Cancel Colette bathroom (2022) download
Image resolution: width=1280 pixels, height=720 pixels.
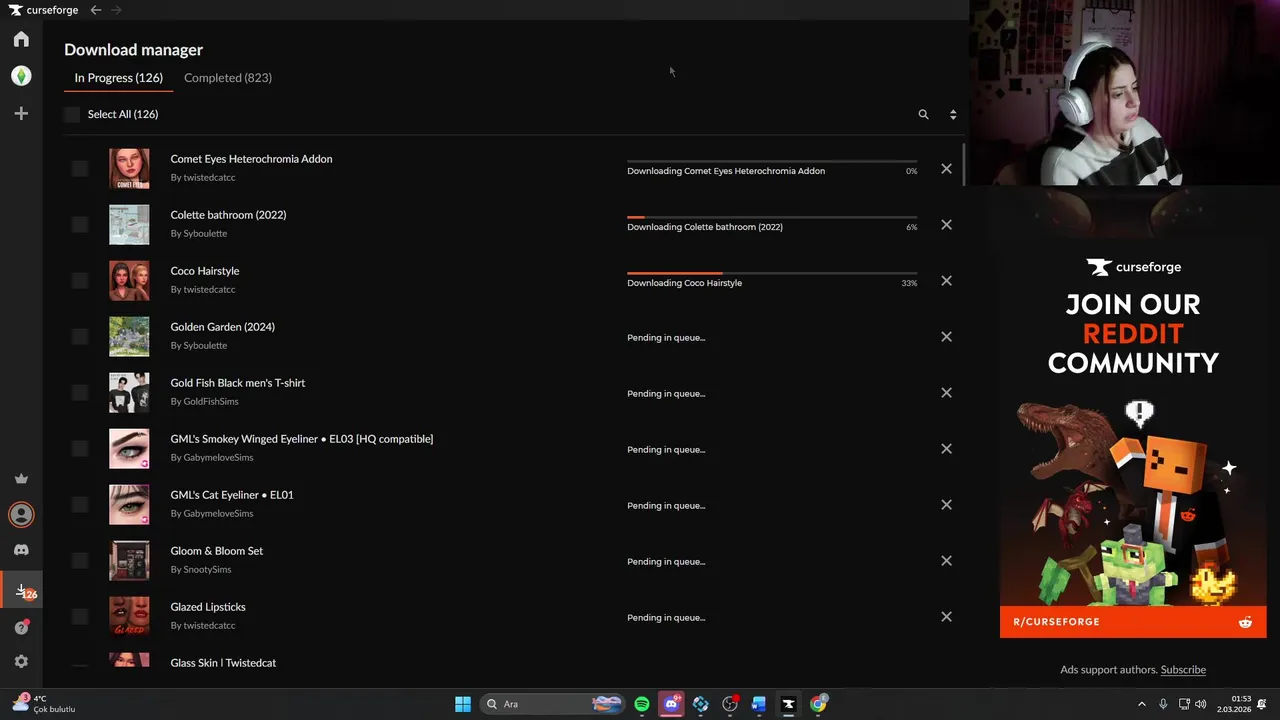[x=946, y=225]
